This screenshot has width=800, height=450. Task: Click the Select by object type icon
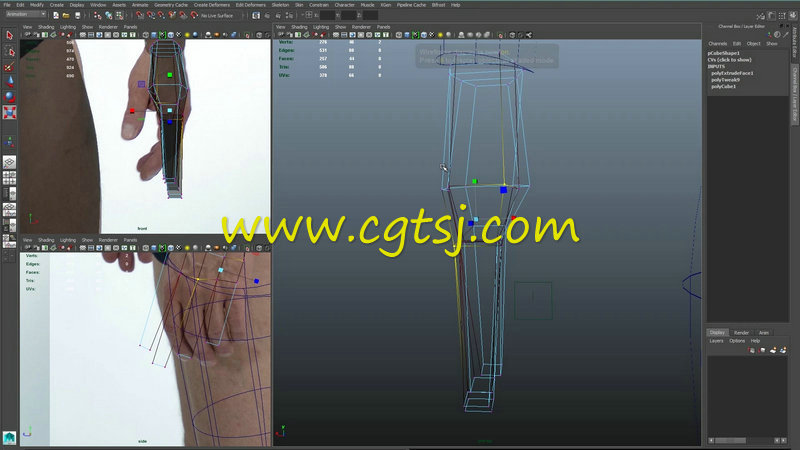pyautogui.click(x=108, y=15)
